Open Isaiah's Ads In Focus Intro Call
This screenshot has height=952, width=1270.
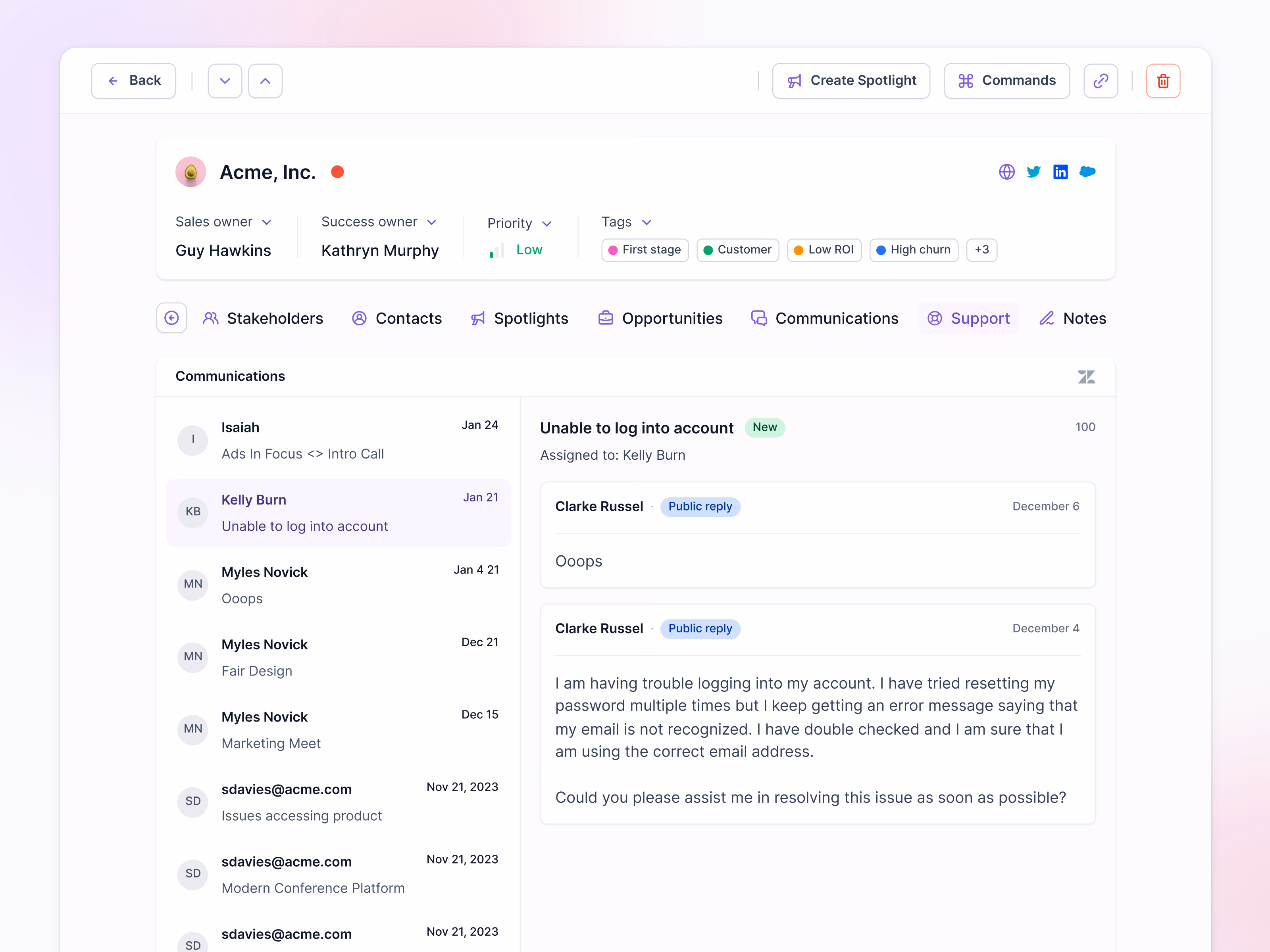[x=338, y=441]
